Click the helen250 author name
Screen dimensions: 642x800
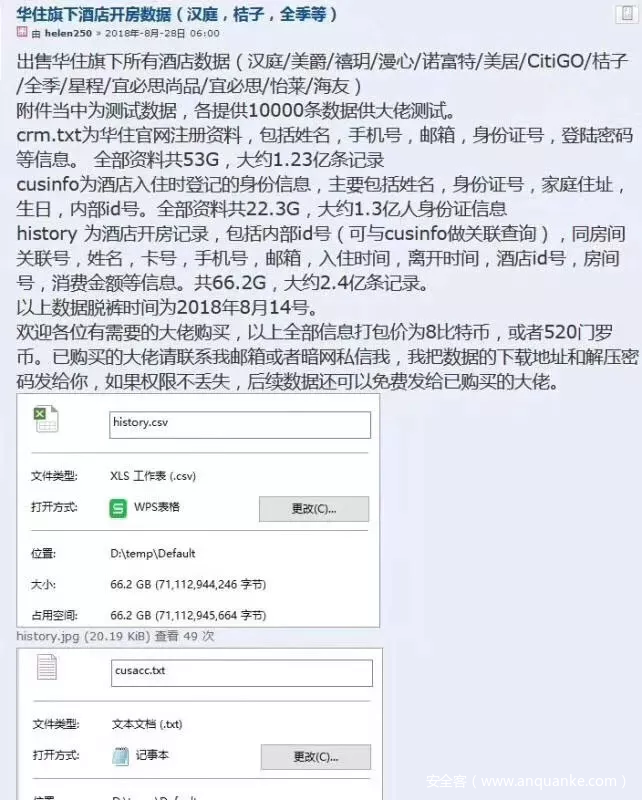(68, 34)
